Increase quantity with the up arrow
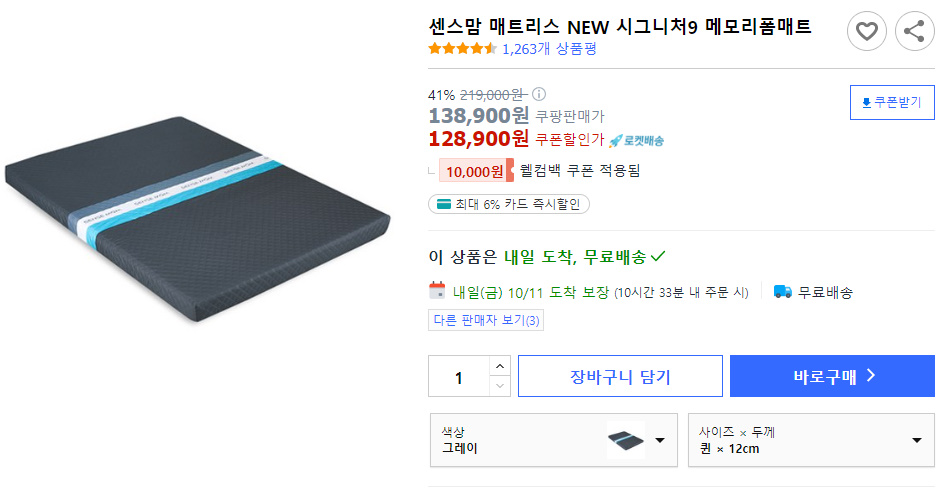This screenshot has width=937, height=488. point(500,366)
